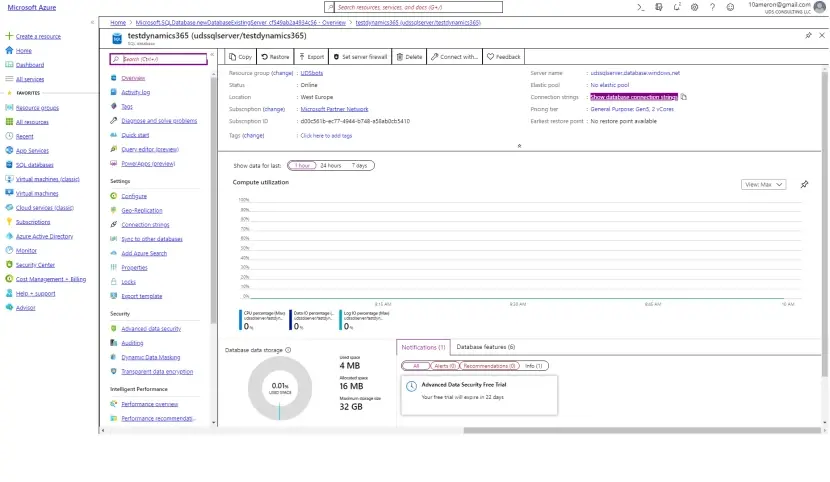Click the App Services icon in sidebar
The width and height of the screenshot is (830, 482).
point(9,150)
